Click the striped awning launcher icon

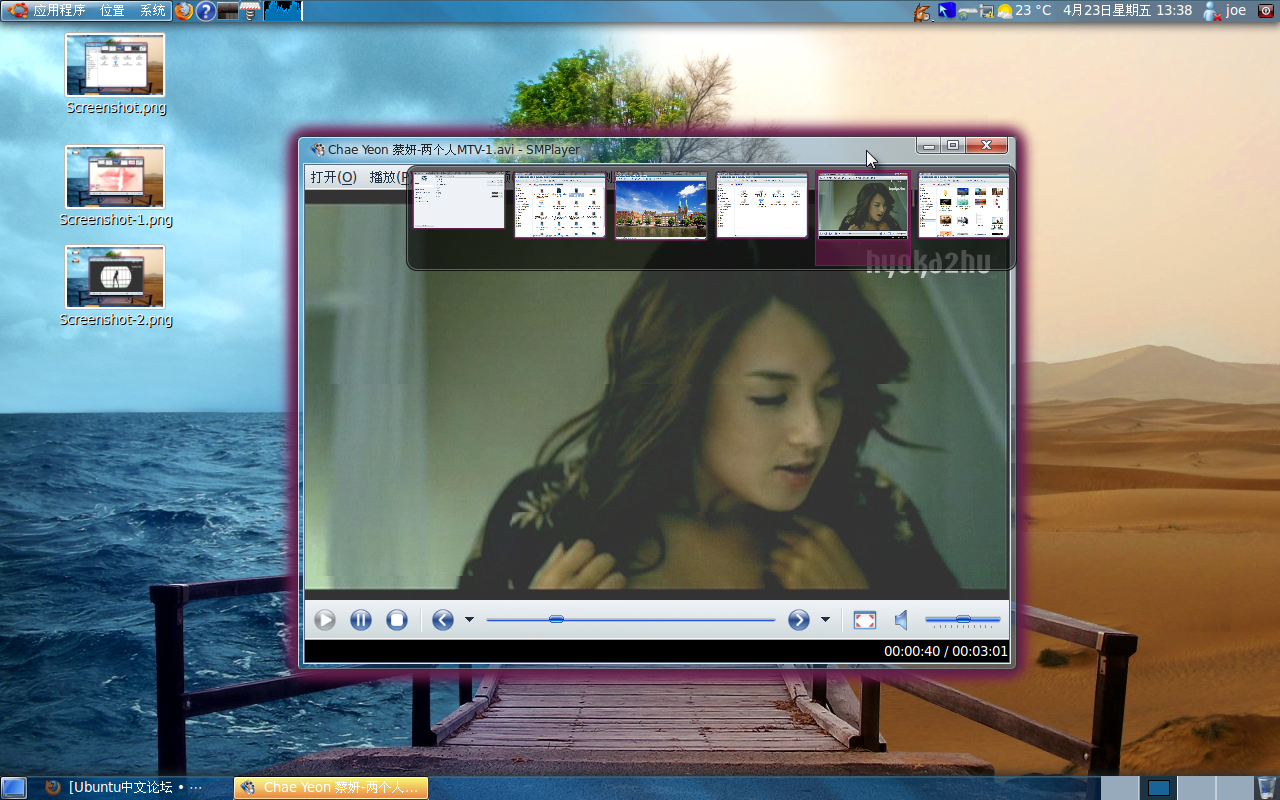[x=251, y=11]
